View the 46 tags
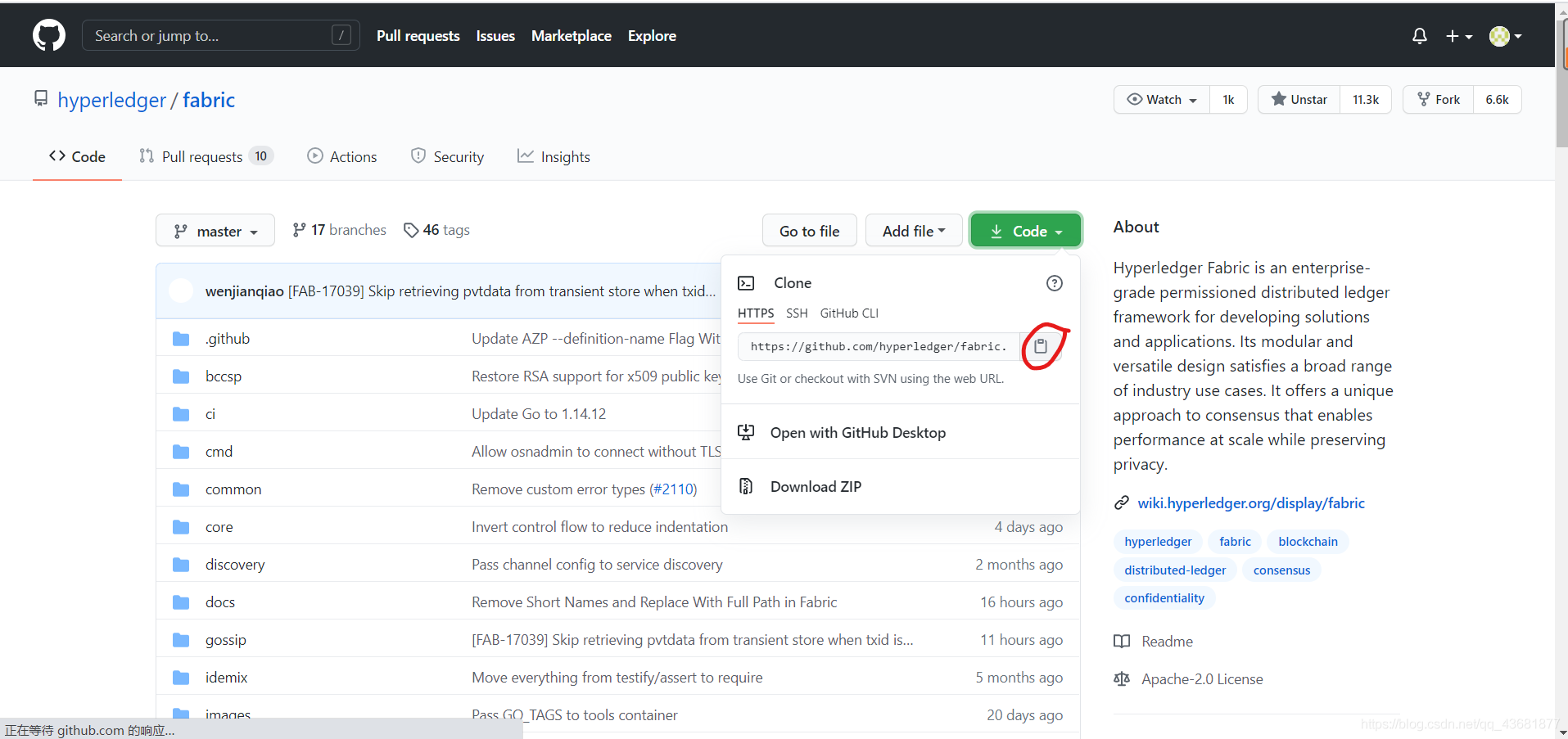 [437, 230]
